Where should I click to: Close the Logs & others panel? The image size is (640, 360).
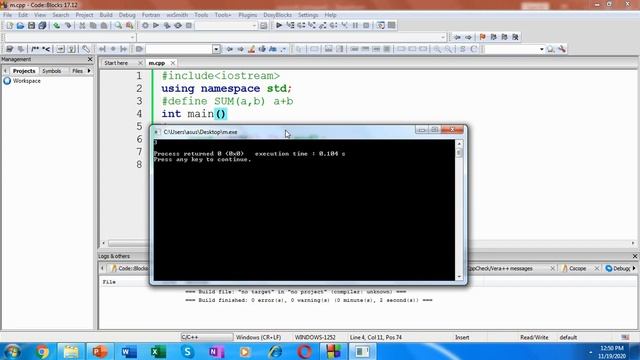[x=635, y=256]
